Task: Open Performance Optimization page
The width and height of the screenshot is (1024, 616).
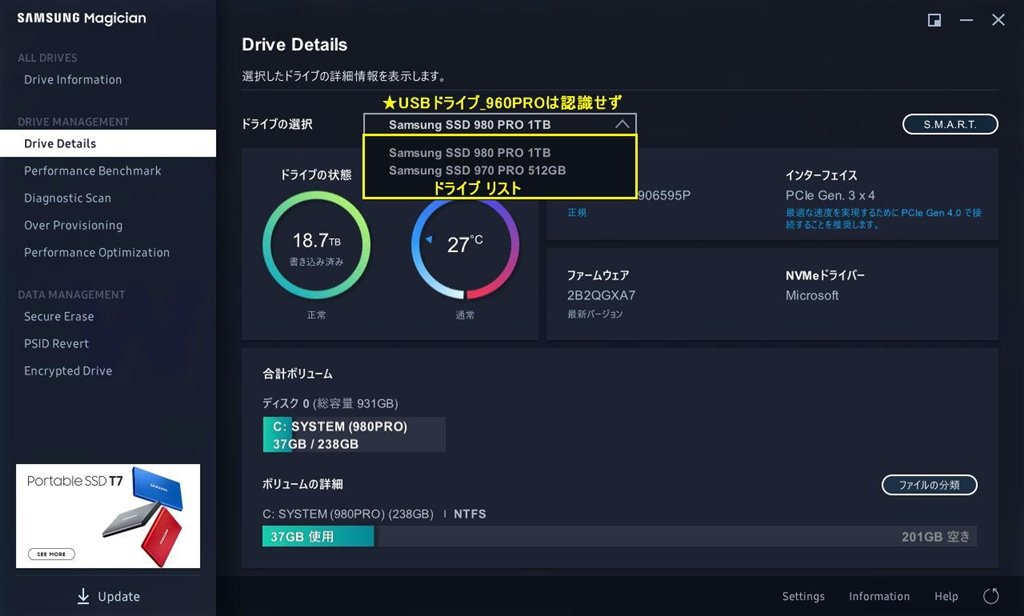Action: [x=97, y=252]
